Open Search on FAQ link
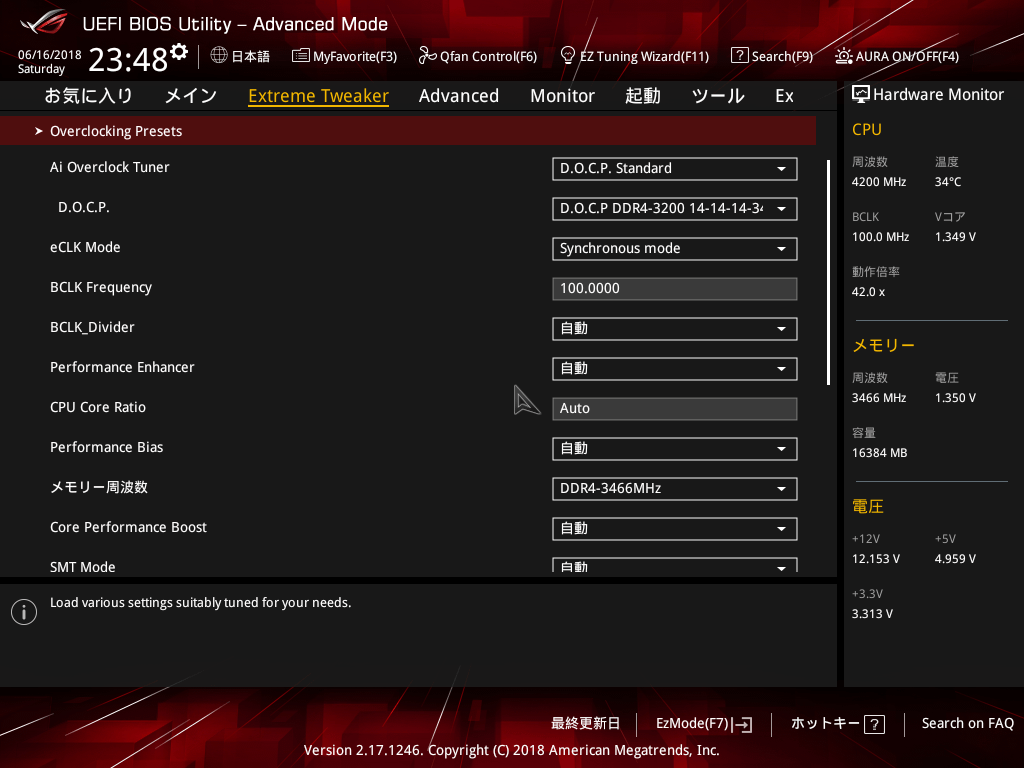1024x768 pixels. click(x=967, y=723)
